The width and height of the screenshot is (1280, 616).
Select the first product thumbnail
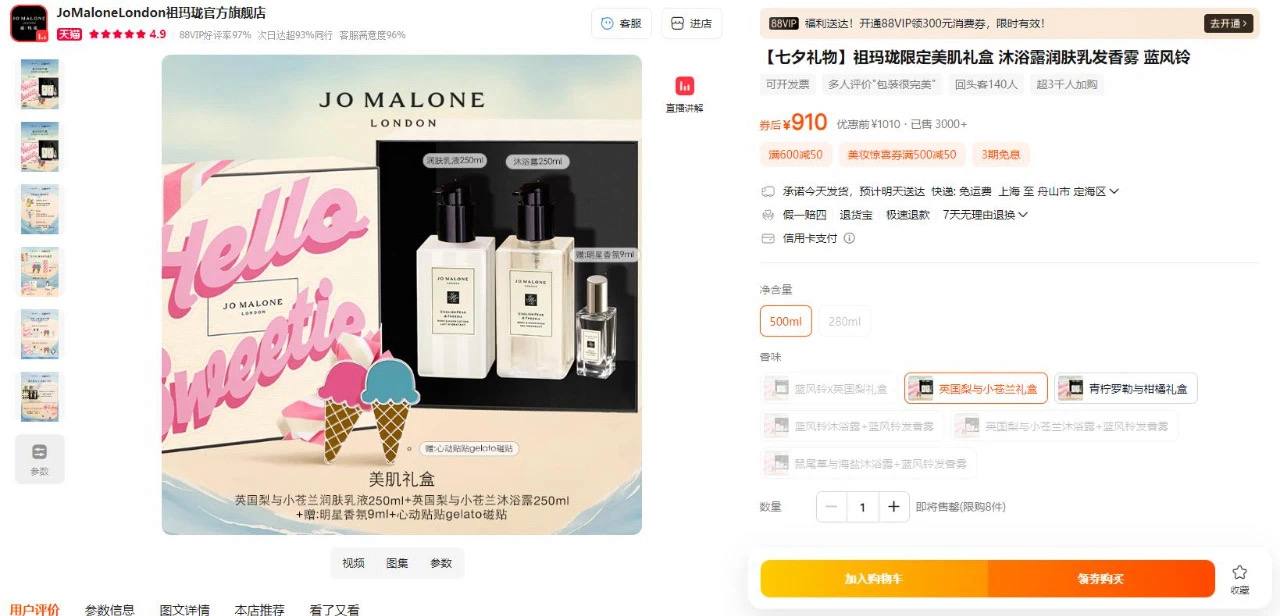tap(40, 84)
